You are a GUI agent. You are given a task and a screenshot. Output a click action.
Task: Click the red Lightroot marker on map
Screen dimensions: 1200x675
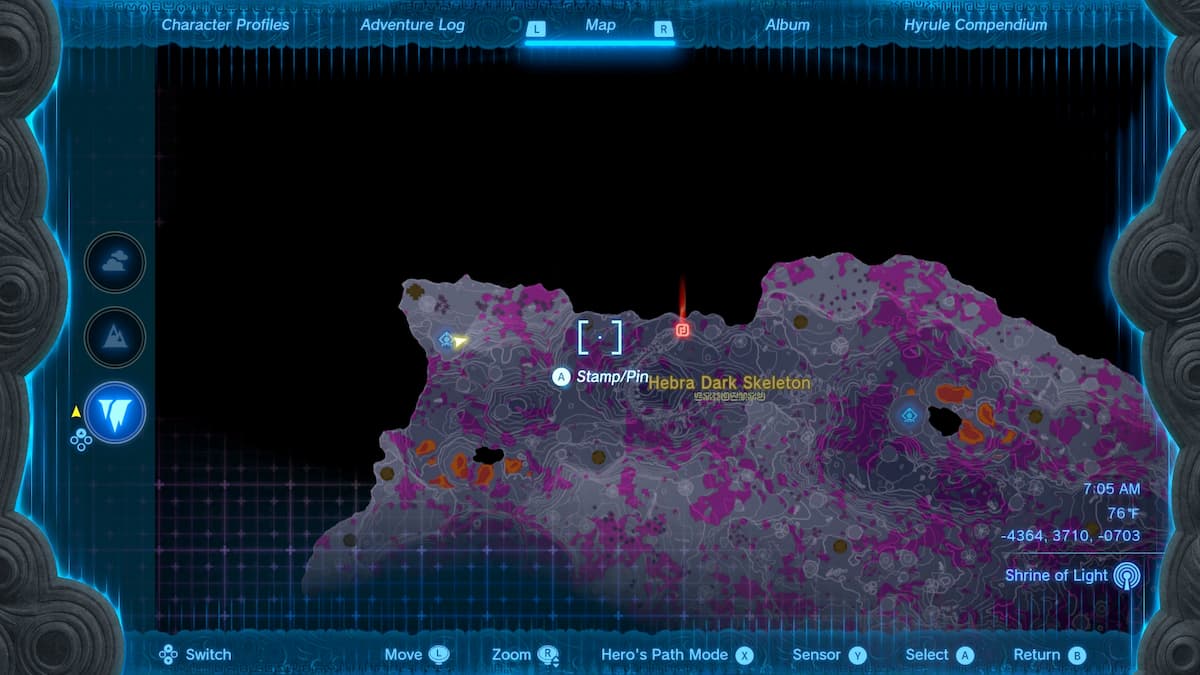pyautogui.click(x=682, y=330)
